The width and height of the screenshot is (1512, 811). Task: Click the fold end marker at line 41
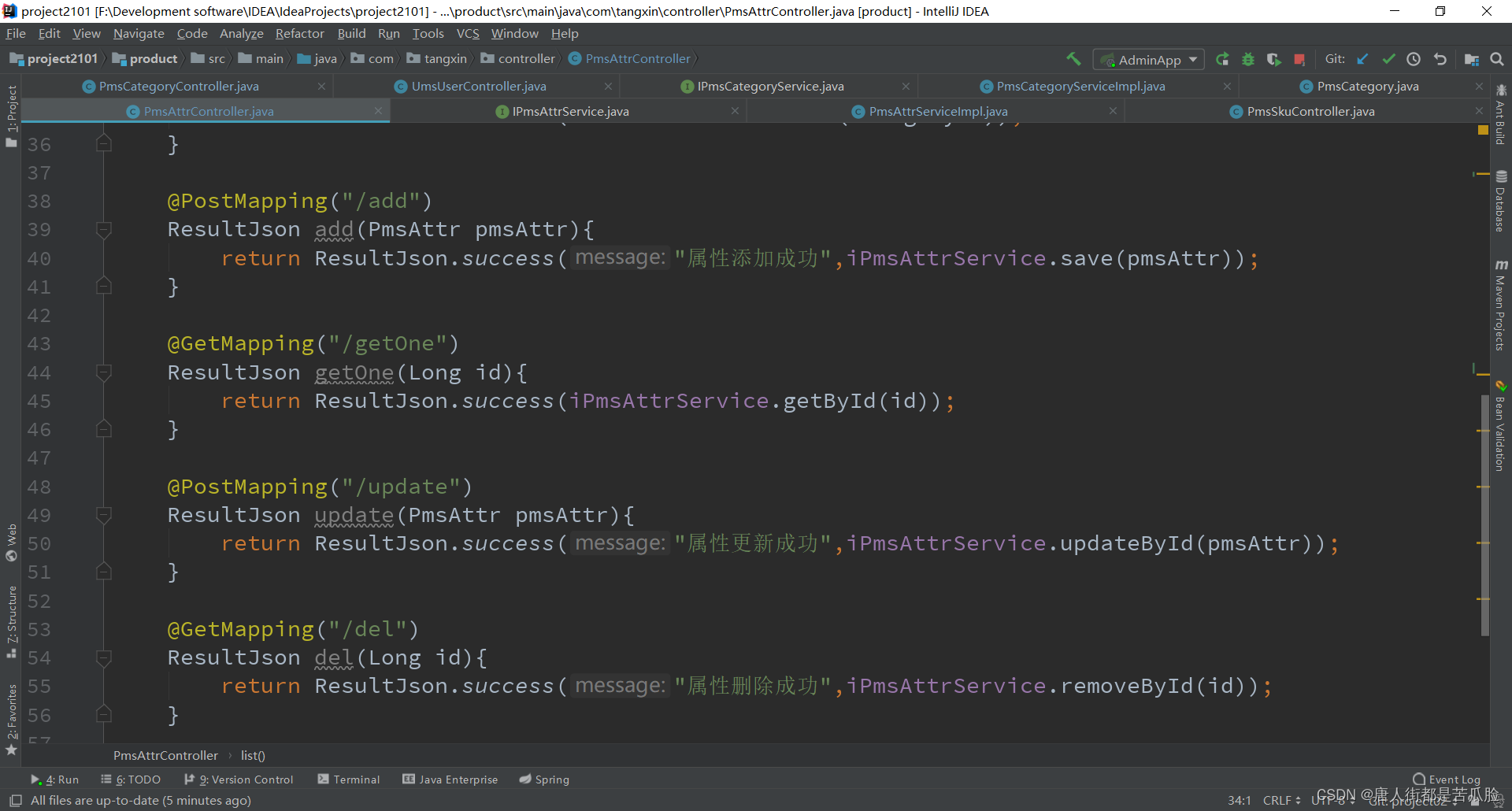(x=103, y=286)
